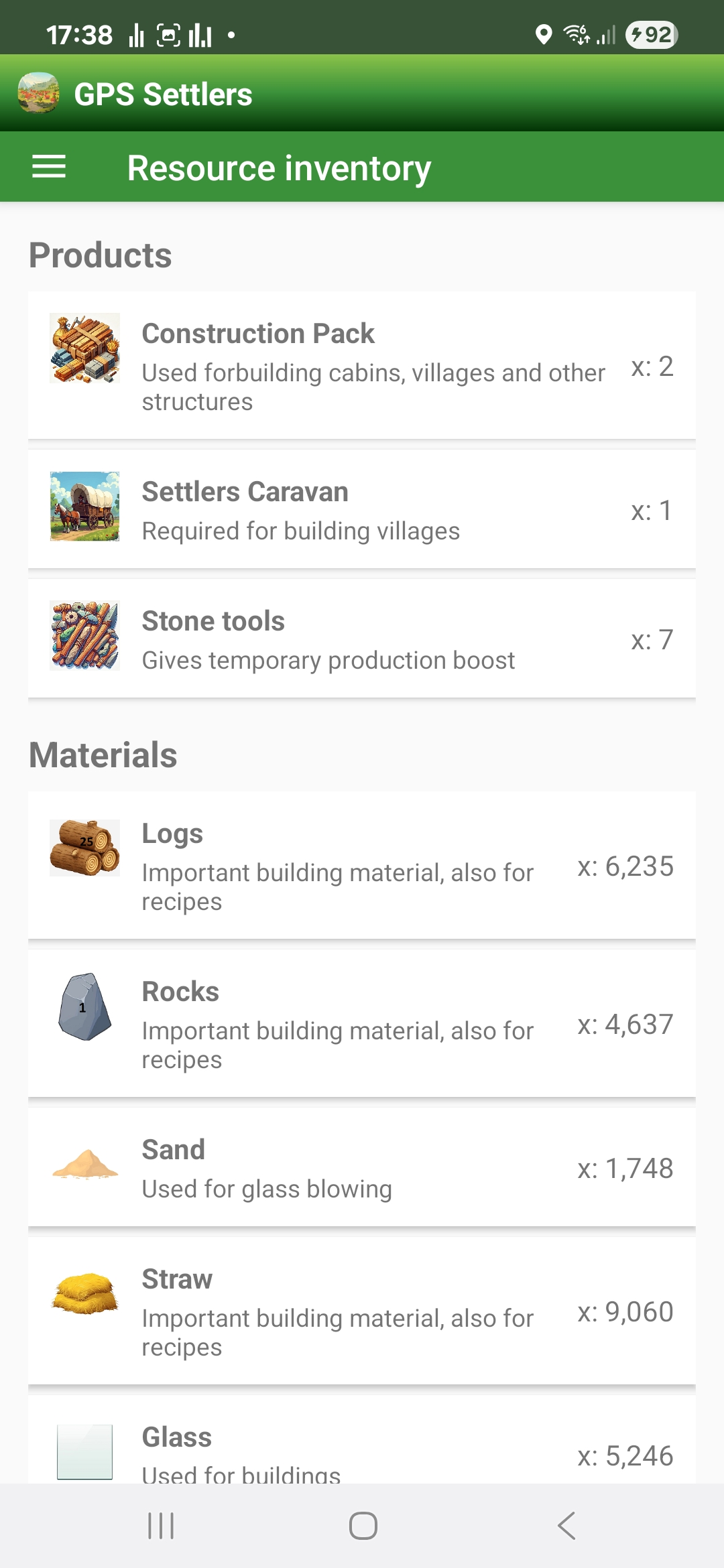The height and width of the screenshot is (1568, 724).
Task: Tap the Construction Pack icon
Action: (85, 348)
